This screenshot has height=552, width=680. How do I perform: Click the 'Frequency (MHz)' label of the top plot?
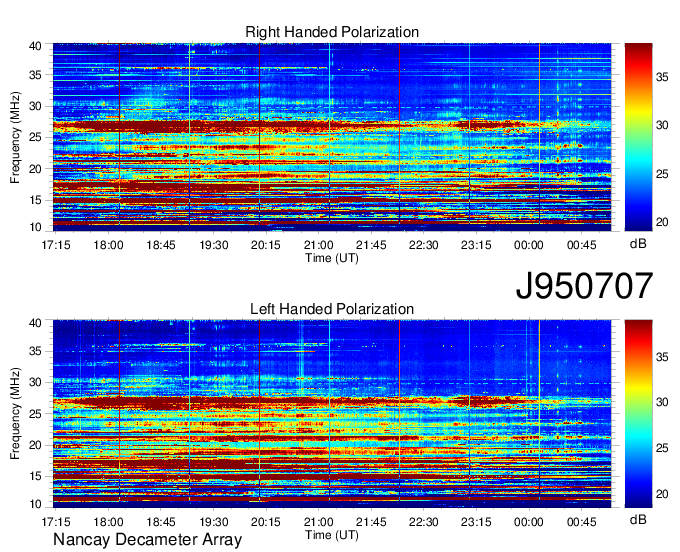tap(15, 137)
